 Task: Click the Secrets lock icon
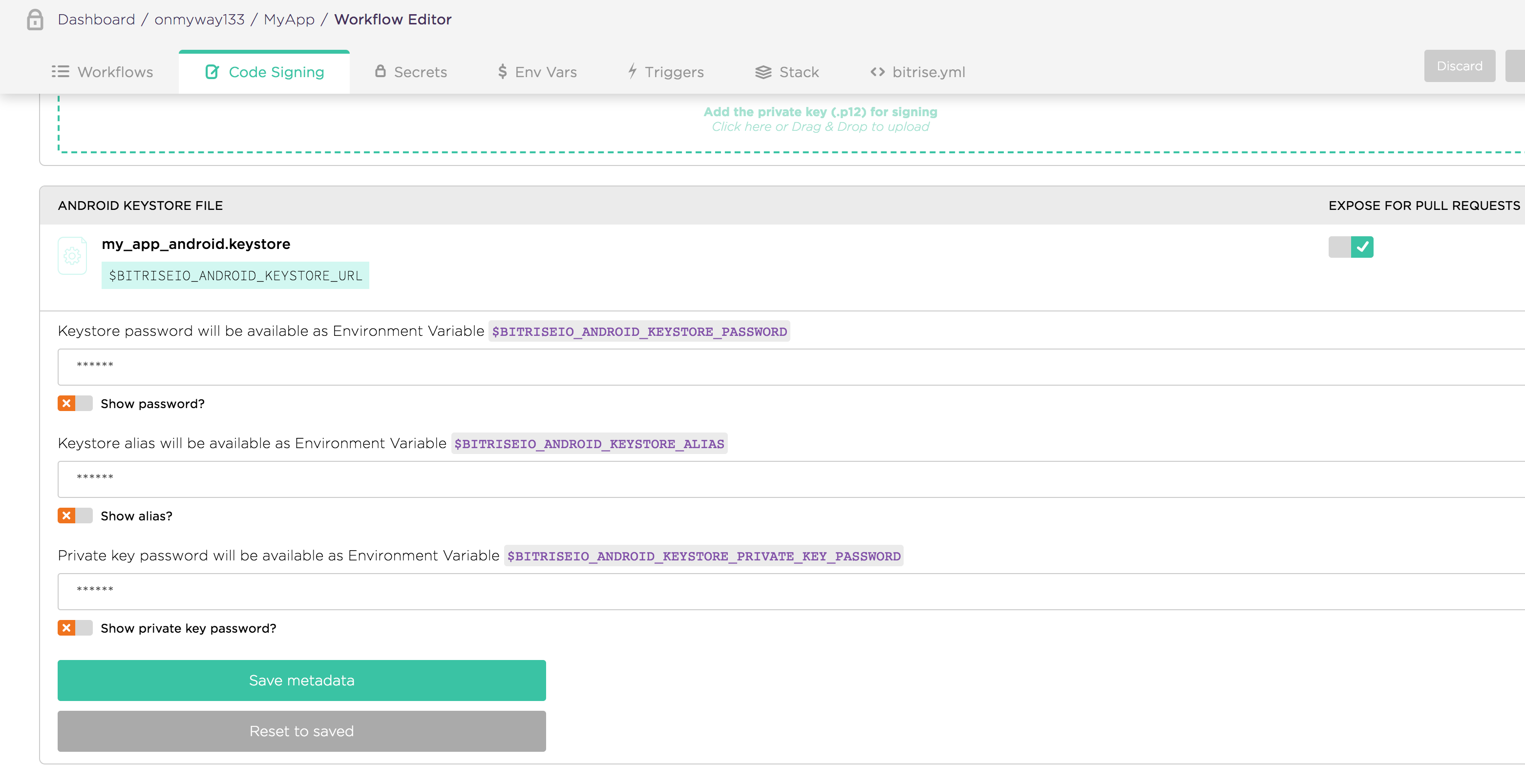(x=380, y=71)
